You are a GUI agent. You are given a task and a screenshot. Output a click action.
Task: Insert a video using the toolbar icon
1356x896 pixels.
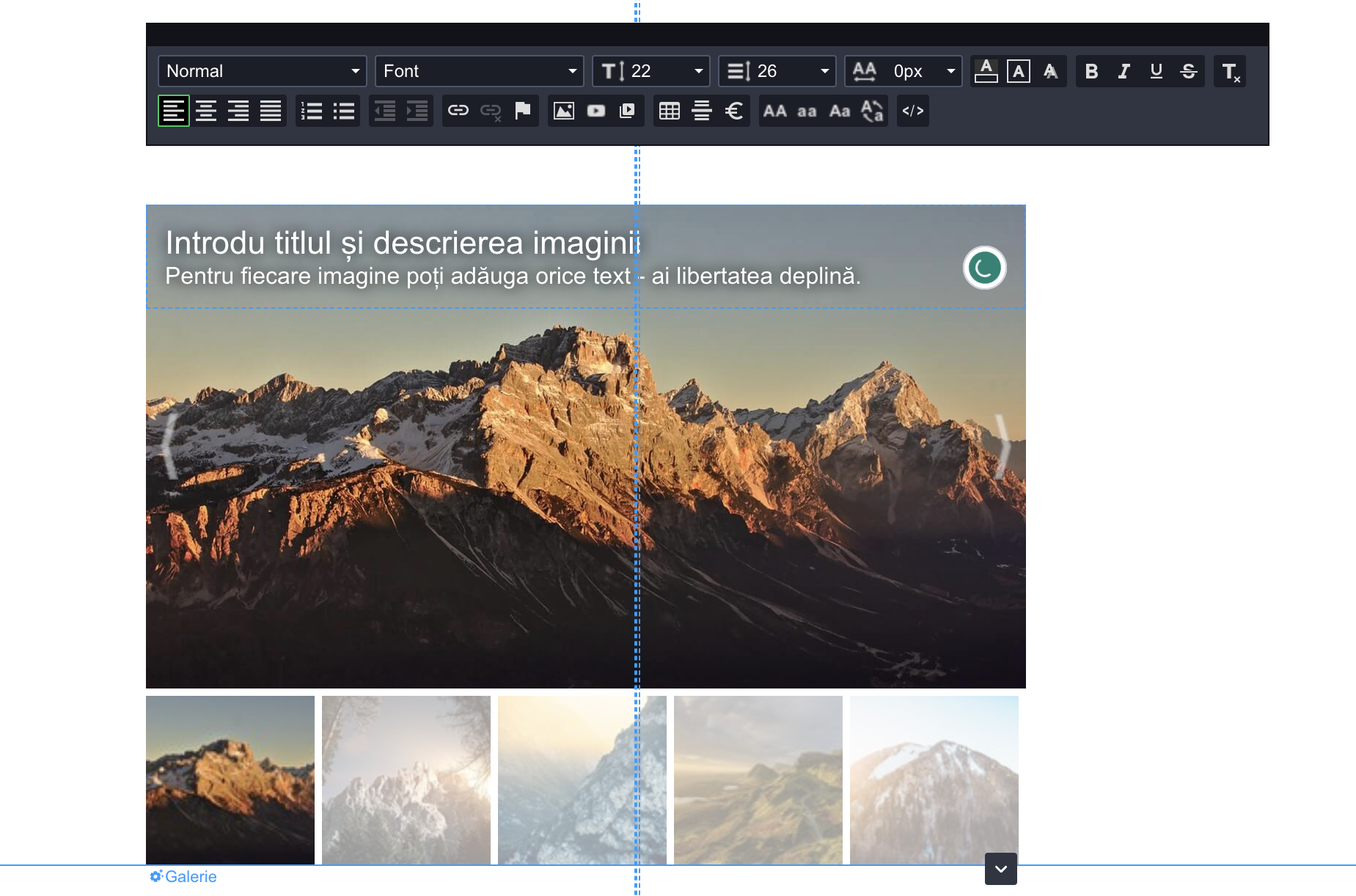point(595,111)
